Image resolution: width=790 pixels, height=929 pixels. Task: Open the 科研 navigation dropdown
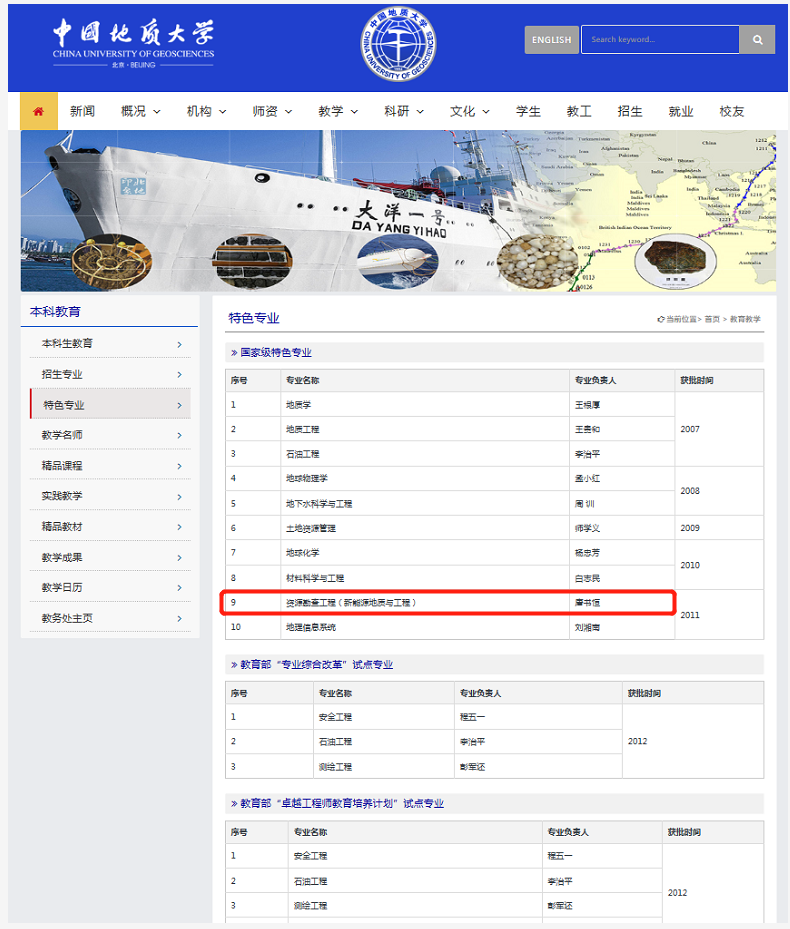(404, 111)
